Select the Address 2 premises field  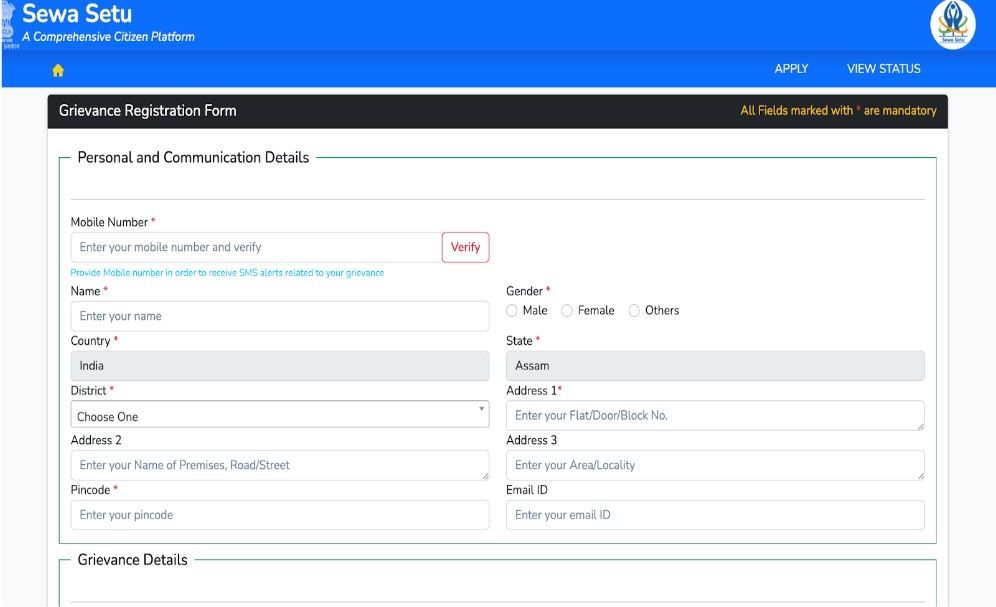pyautogui.click(x=280, y=465)
